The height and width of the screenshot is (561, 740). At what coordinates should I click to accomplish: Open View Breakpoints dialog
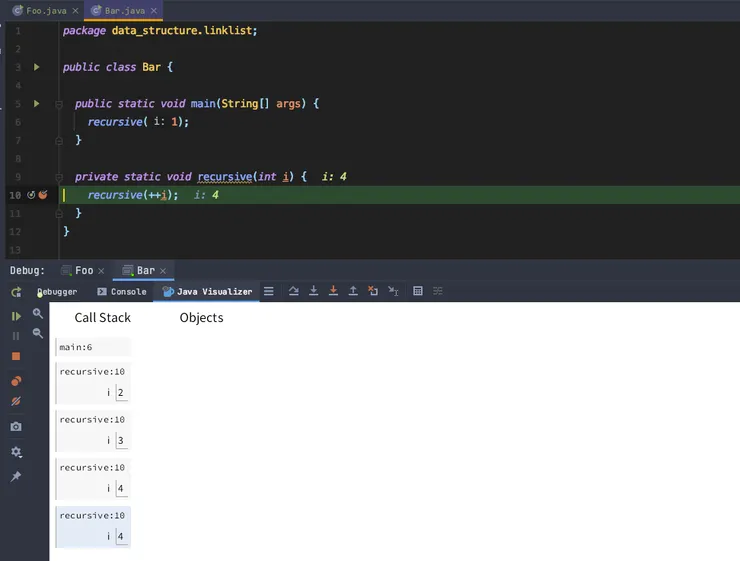[x=16, y=381]
